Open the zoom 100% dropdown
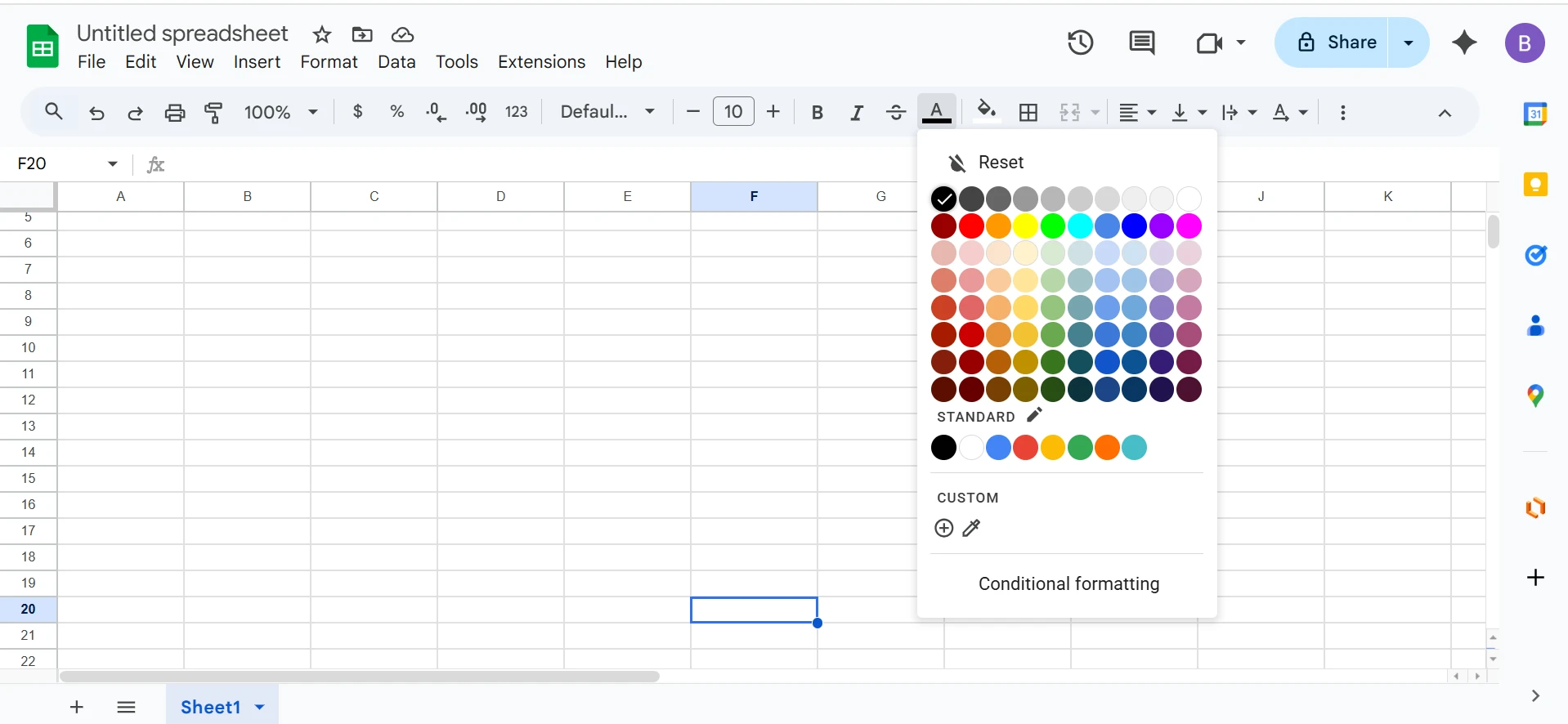This screenshot has height=724, width=1568. (280, 112)
